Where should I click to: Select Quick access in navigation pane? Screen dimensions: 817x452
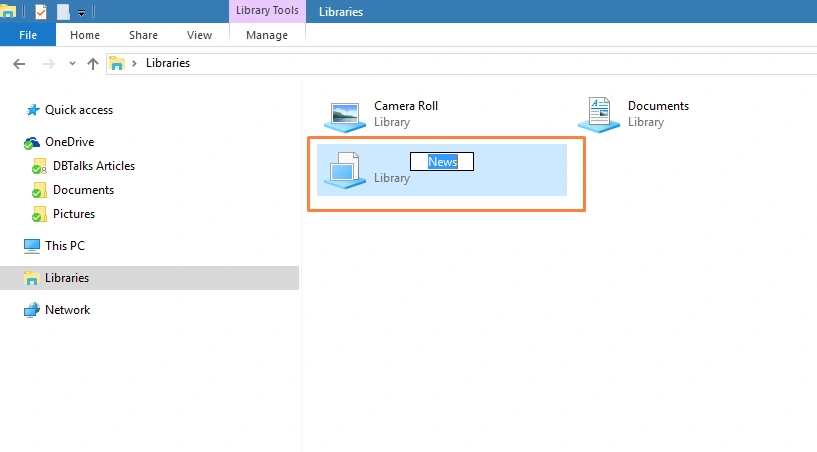click(x=79, y=110)
